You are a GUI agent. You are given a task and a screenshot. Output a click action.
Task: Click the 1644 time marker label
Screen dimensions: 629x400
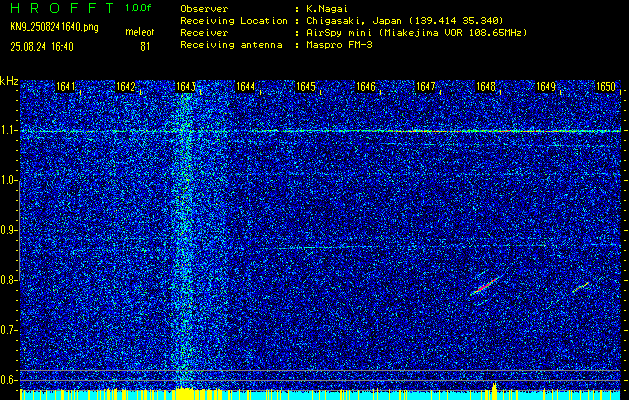[x=246, y=87]
